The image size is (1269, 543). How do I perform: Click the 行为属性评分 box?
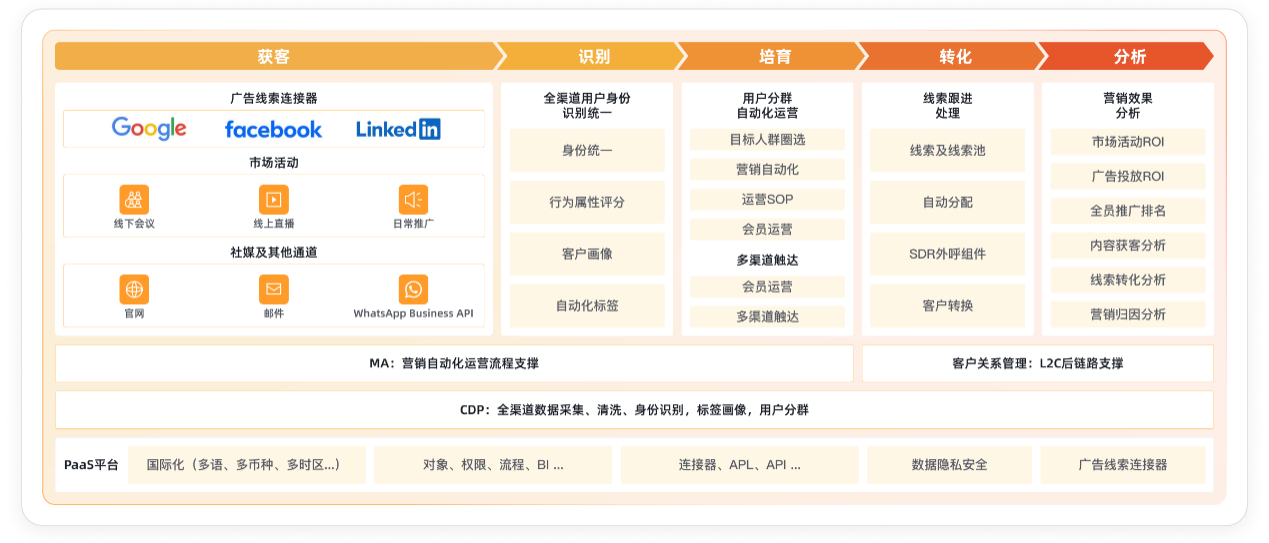pos(587,202)
